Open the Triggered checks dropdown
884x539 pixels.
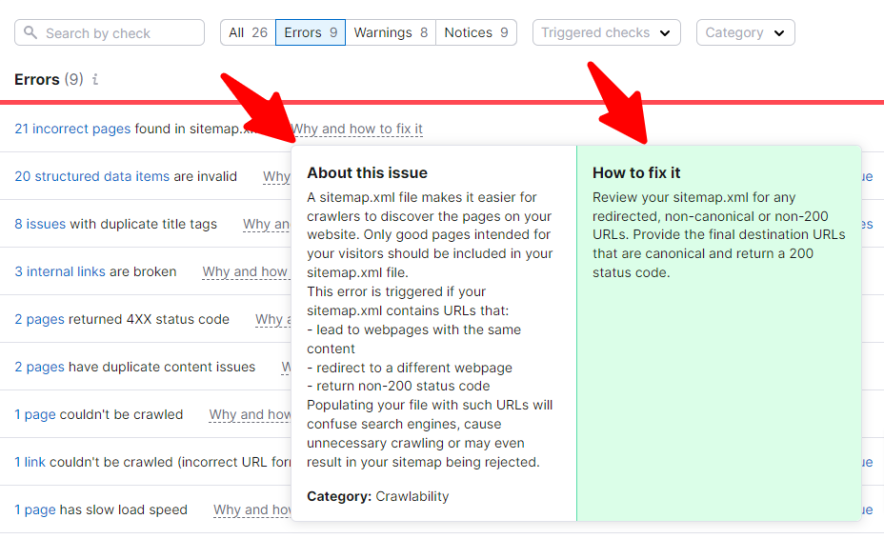pyautogui.click(x=607, y=33)
